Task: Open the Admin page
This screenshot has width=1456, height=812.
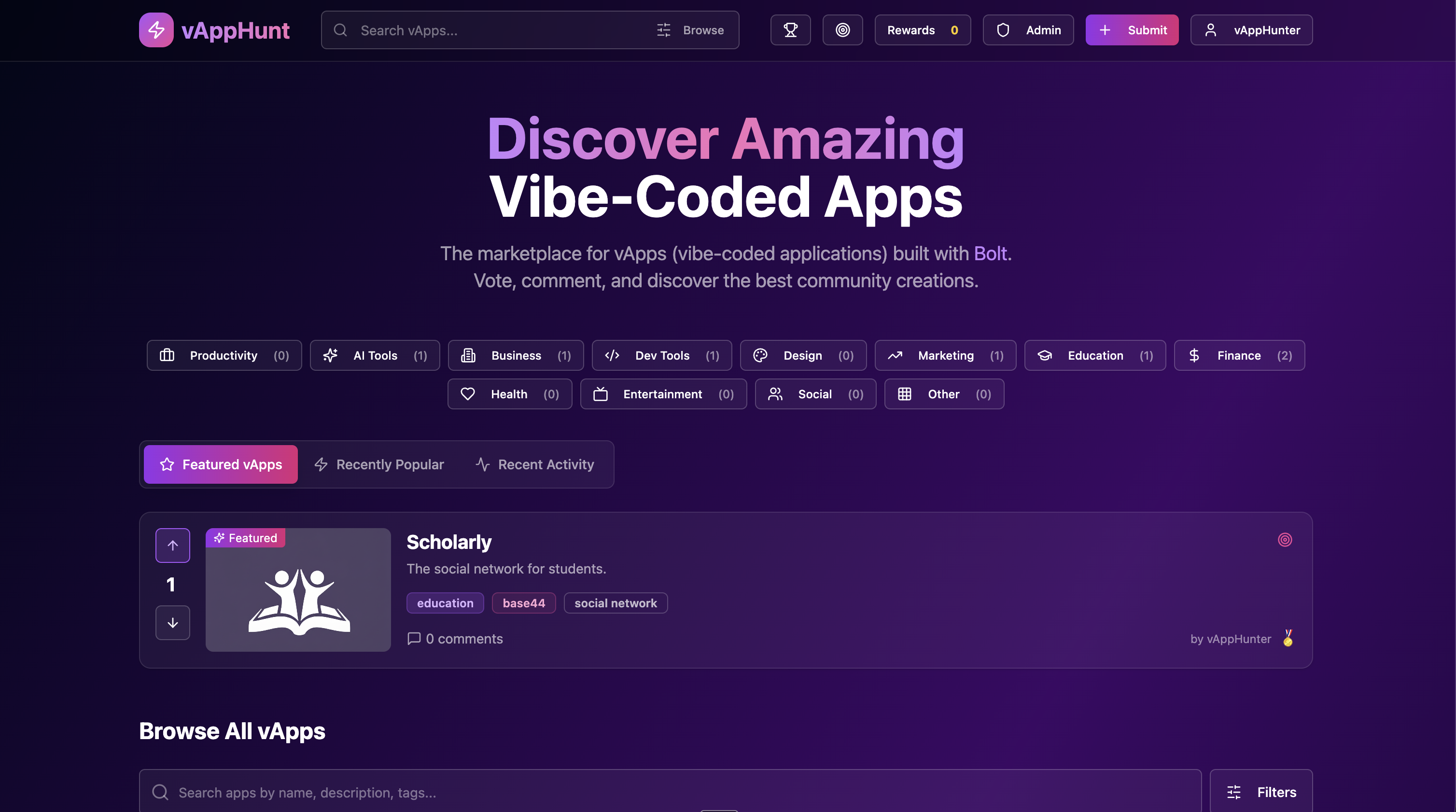Action: 1028,30
